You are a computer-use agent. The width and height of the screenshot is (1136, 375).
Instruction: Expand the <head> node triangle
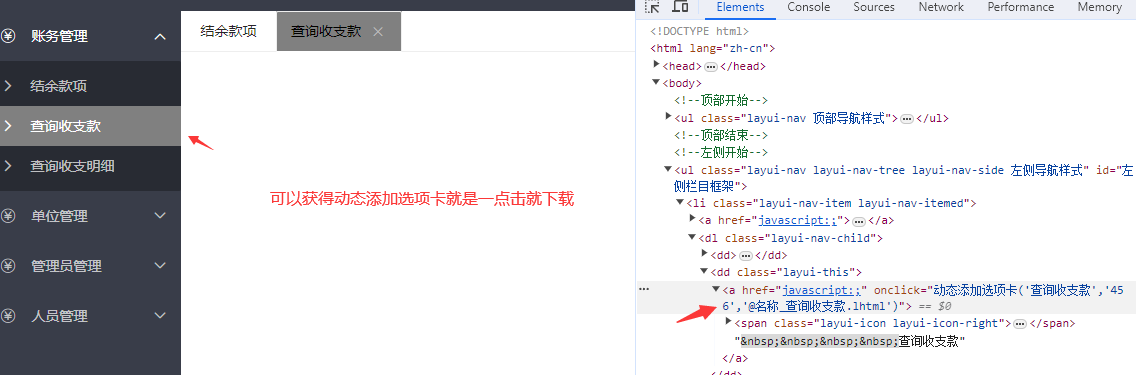point(657,65)
